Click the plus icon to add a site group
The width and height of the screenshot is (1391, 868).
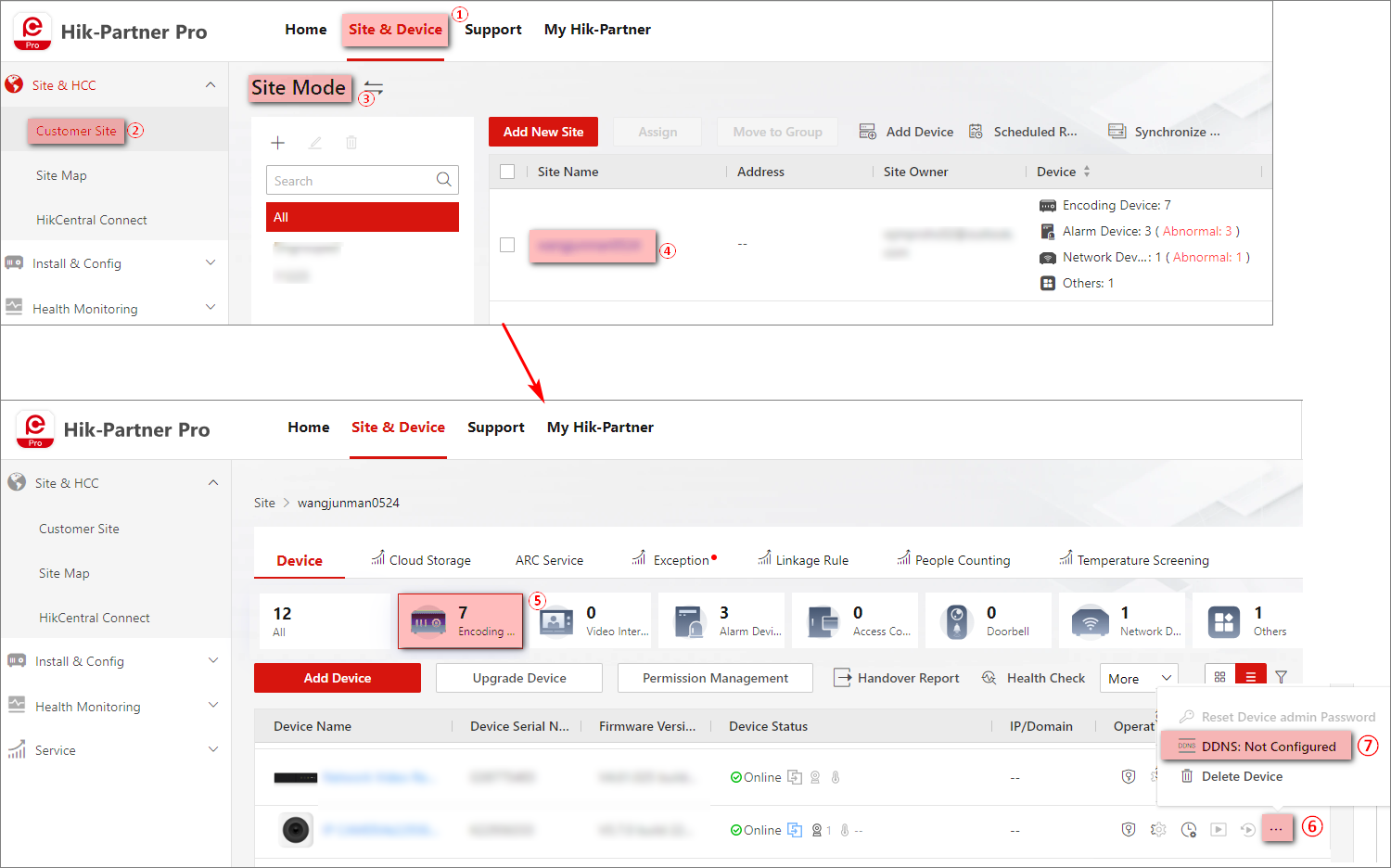click(277, 143)
